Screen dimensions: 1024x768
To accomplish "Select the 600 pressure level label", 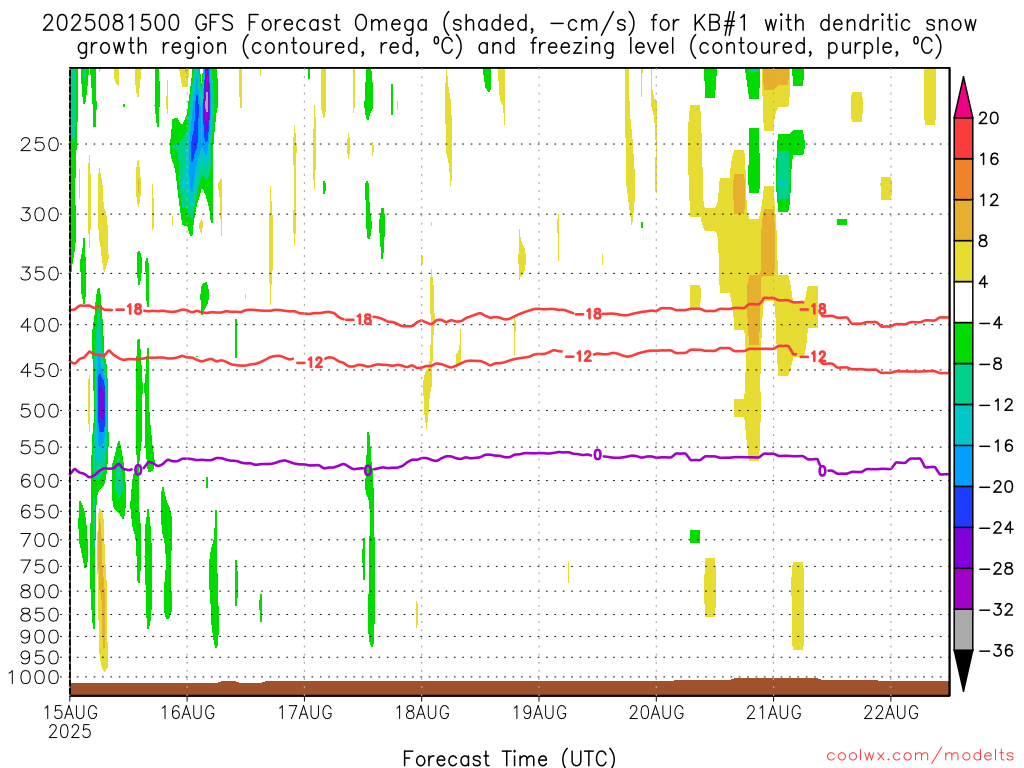I will pyautogui.click(x=40, y=481).
